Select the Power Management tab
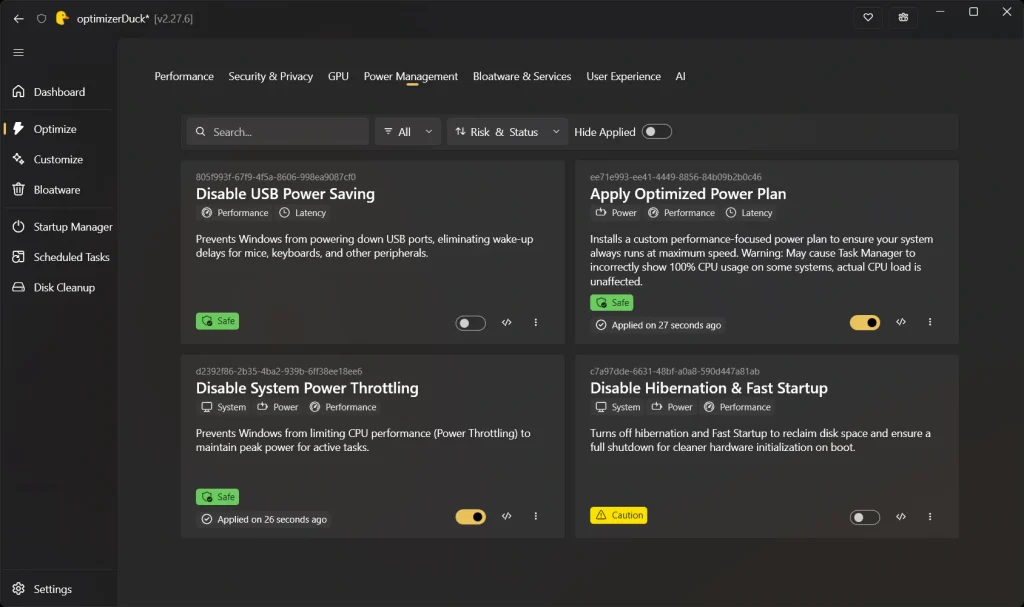This screenshot has width=1024, height=607. 410,76
